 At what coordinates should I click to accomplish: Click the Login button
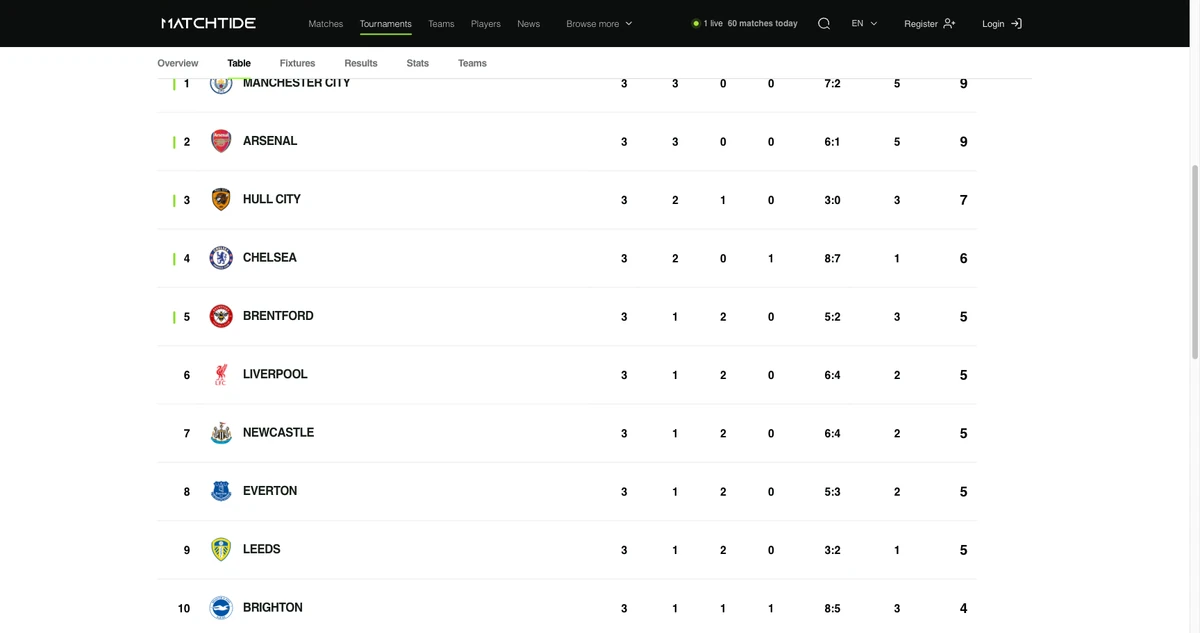point(1002,23)
